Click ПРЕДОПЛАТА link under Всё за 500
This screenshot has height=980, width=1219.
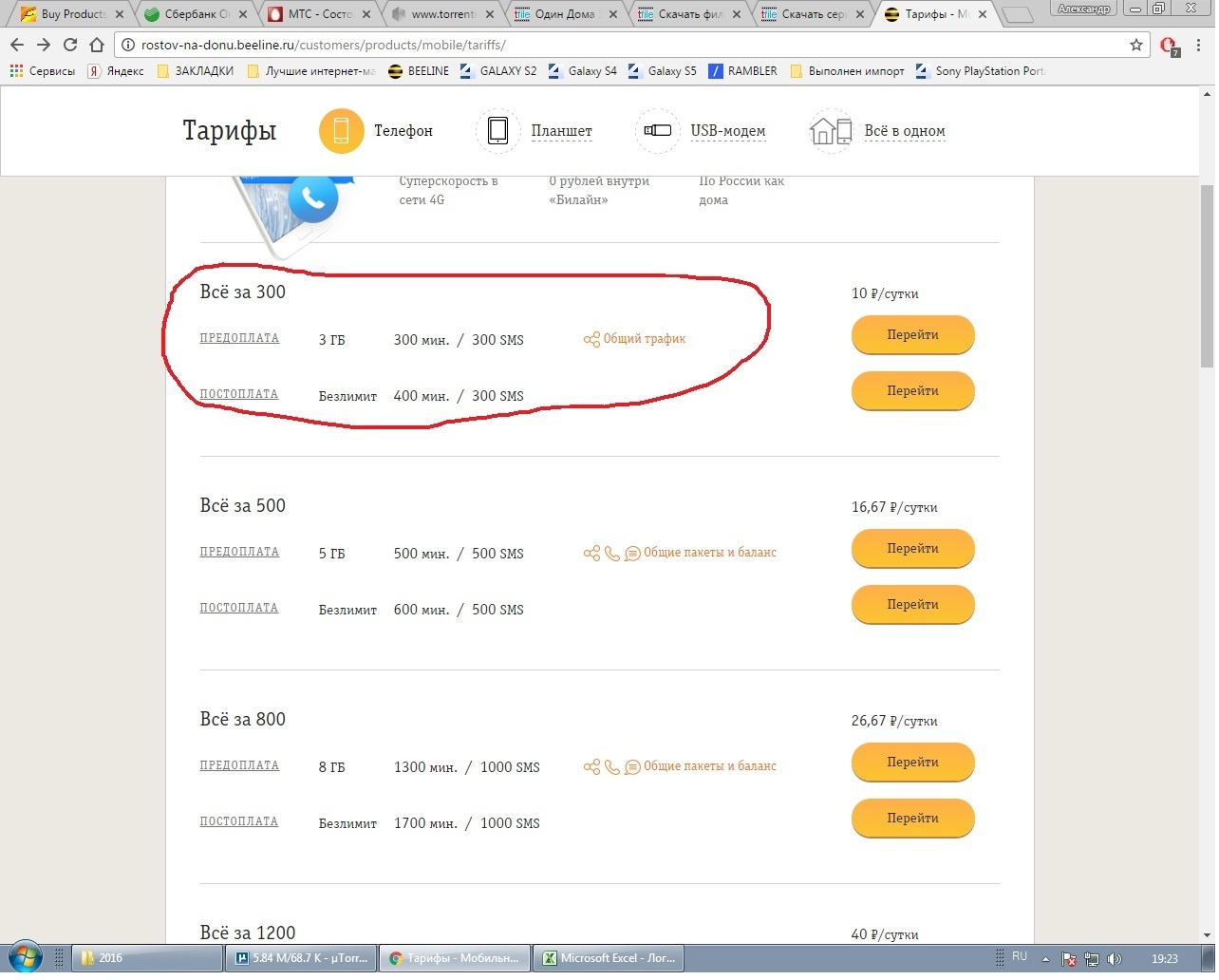pyautogui.click(x=239, y=553)
